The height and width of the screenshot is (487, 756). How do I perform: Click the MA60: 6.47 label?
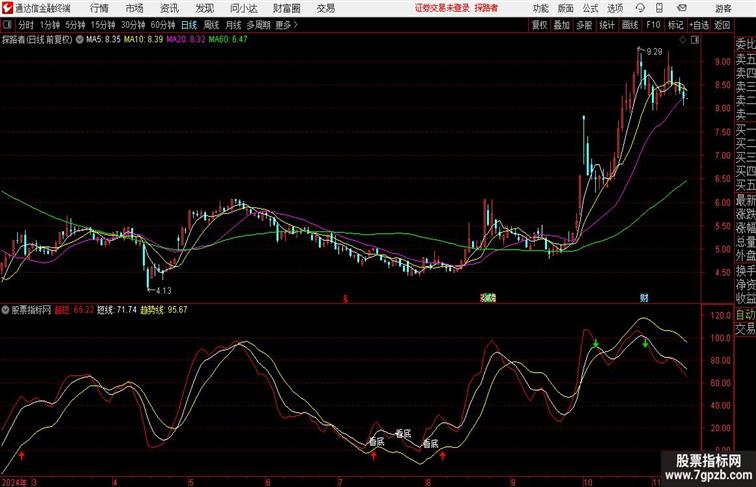228,40
